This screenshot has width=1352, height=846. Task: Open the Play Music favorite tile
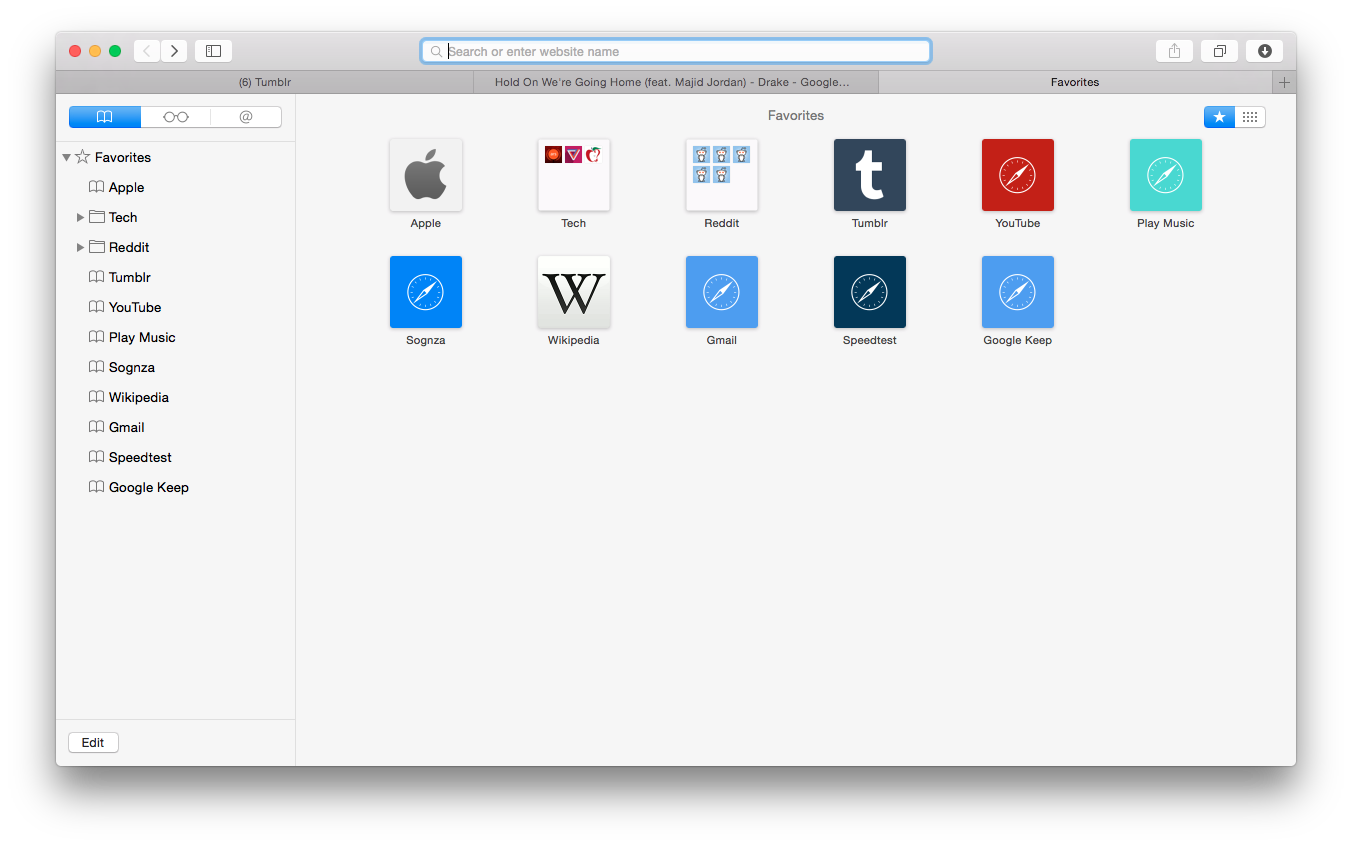point(1166,175)
